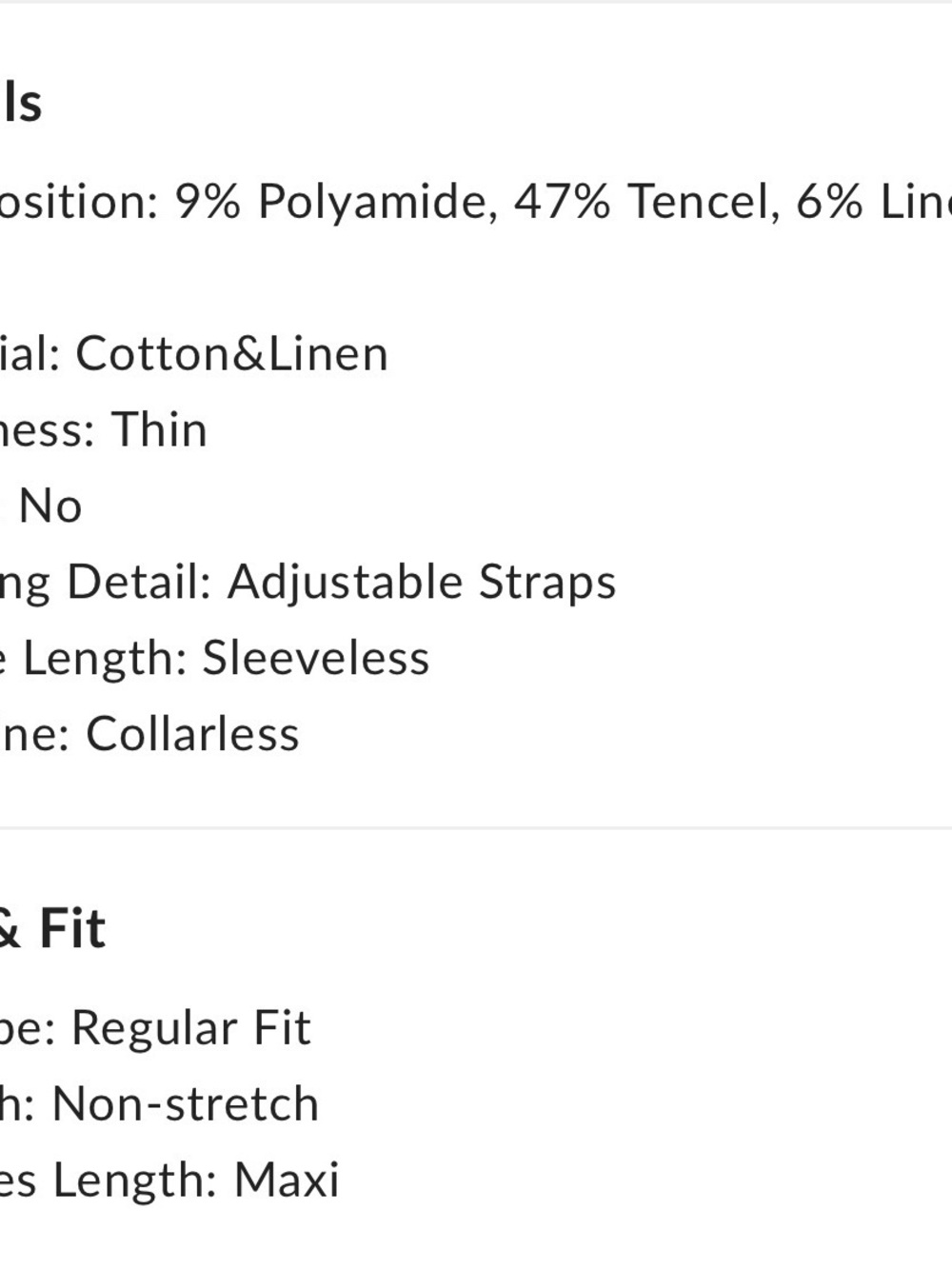Viewport: 952px width, 1269px height.
Task: Click the No attribute value
Action: 50,506
